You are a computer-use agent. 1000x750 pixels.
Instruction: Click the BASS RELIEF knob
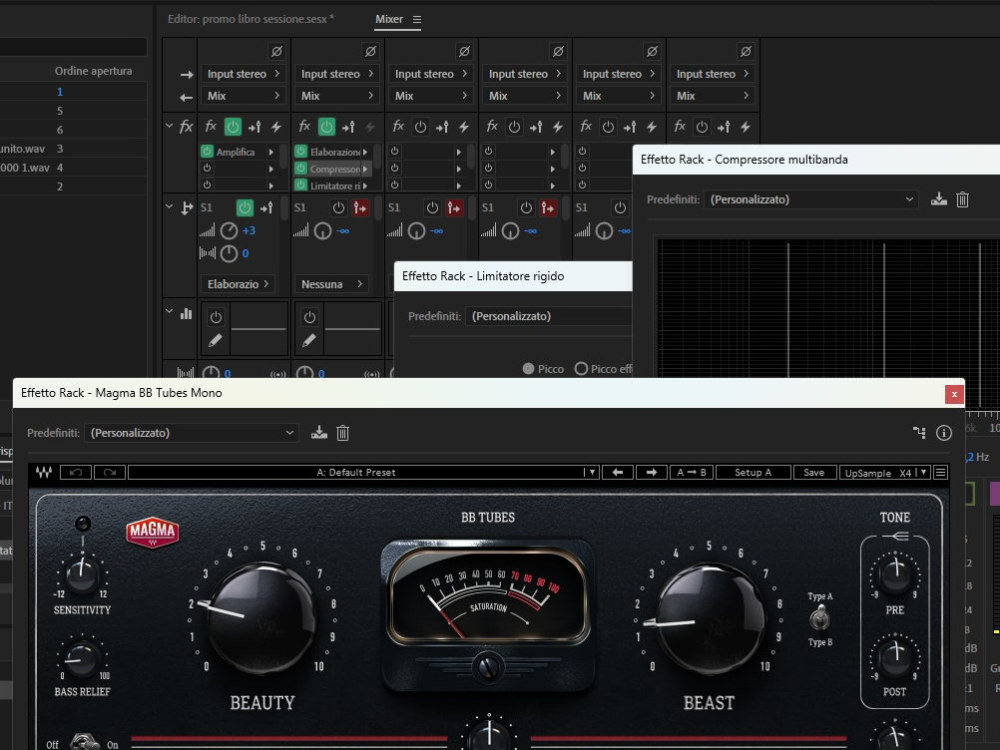click(x=82, y=657)
